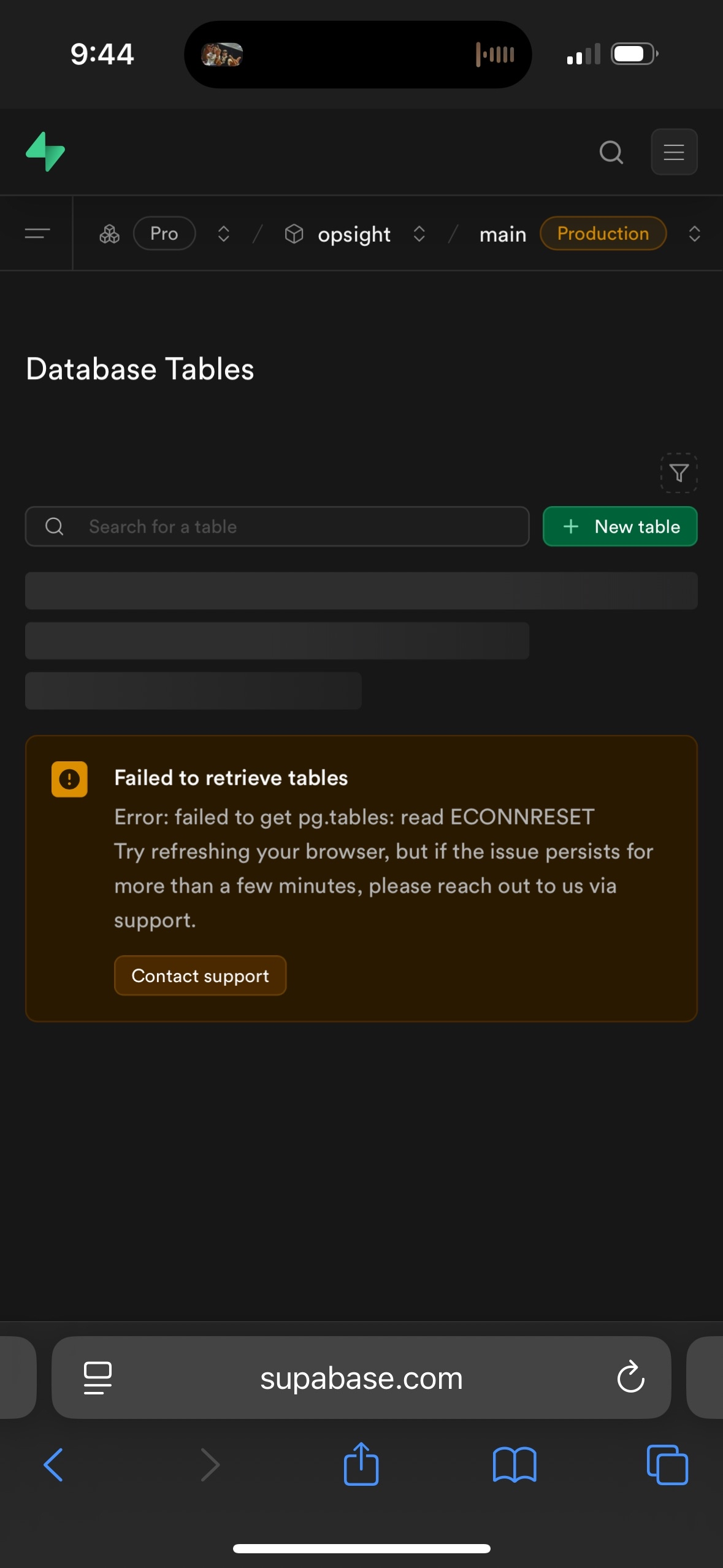Open the table filter funnel icon
723x1568 pixels.
coord(679,473)
